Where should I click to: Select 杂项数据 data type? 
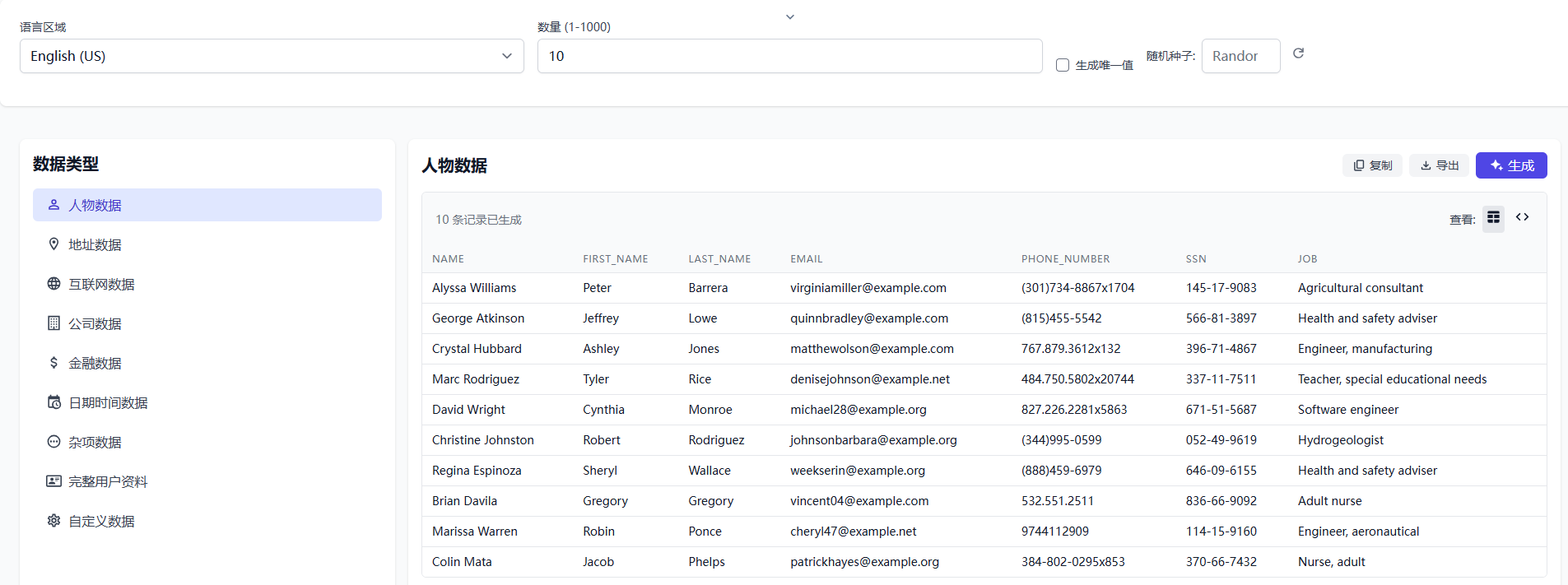(x=95, y=442)
